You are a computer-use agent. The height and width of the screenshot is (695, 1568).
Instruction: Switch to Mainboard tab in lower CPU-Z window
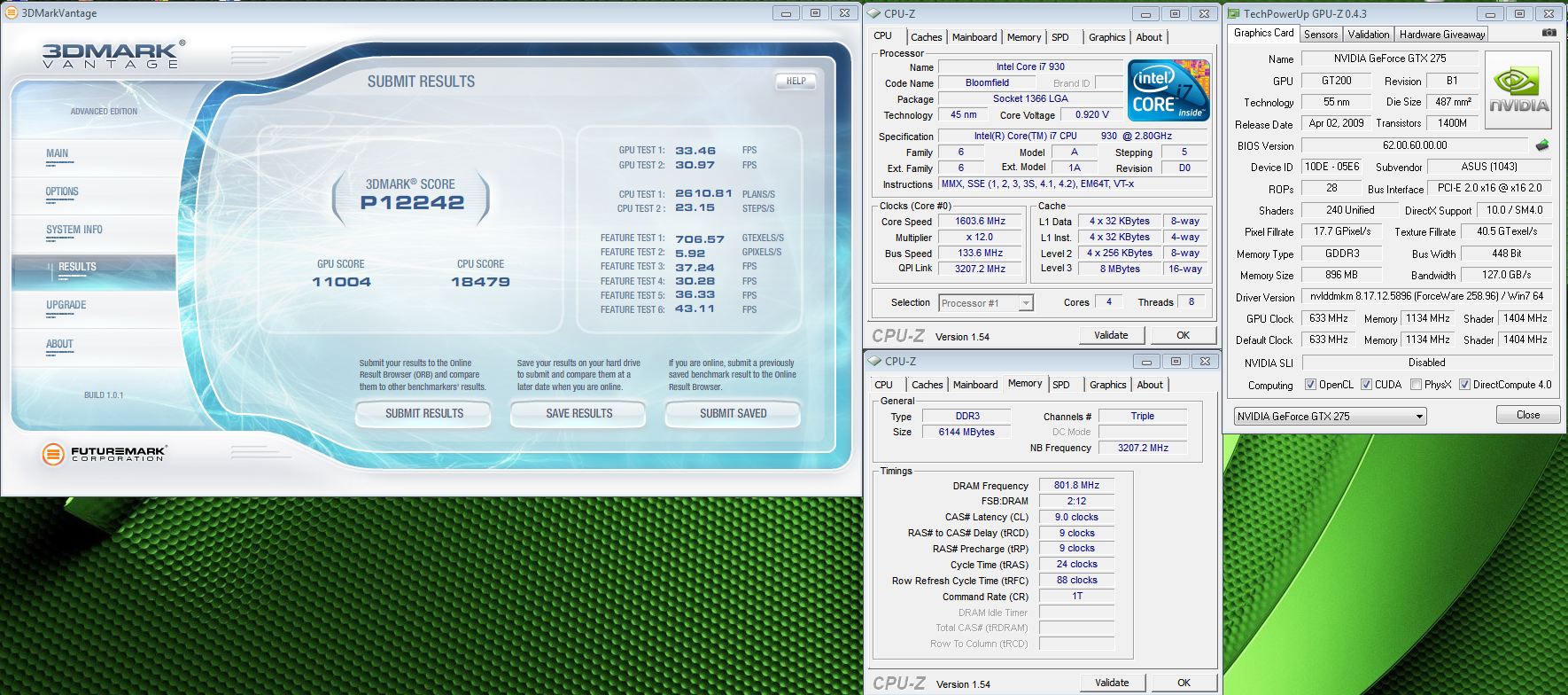pyautogui.click(x=975, y=385)
